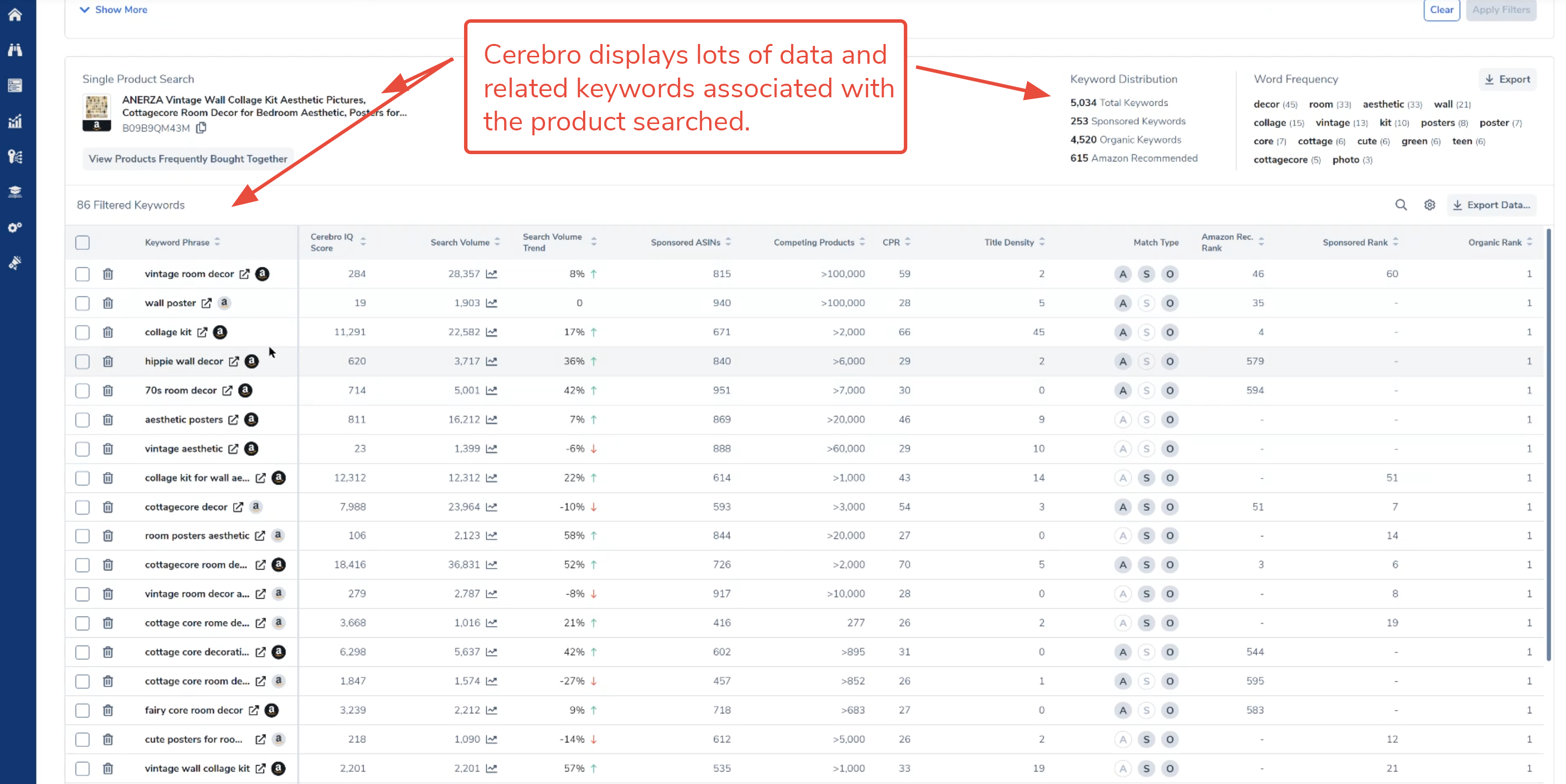Tick the checkbox for 'cottagecore decor'
1566x784 pixels.
click(82, 507)
